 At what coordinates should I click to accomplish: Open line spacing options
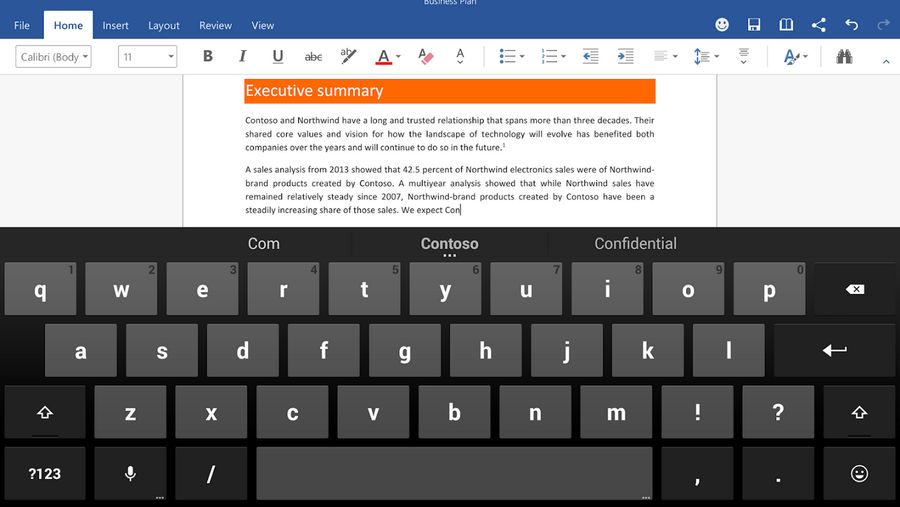click(701, 56)
